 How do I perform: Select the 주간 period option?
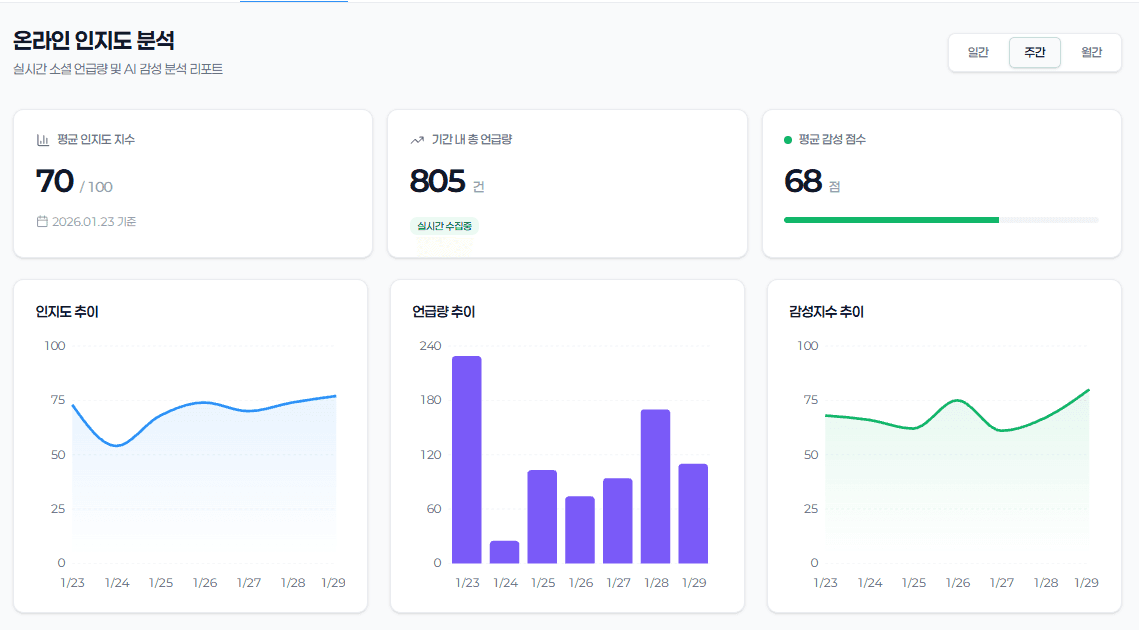coord(1034,52)
